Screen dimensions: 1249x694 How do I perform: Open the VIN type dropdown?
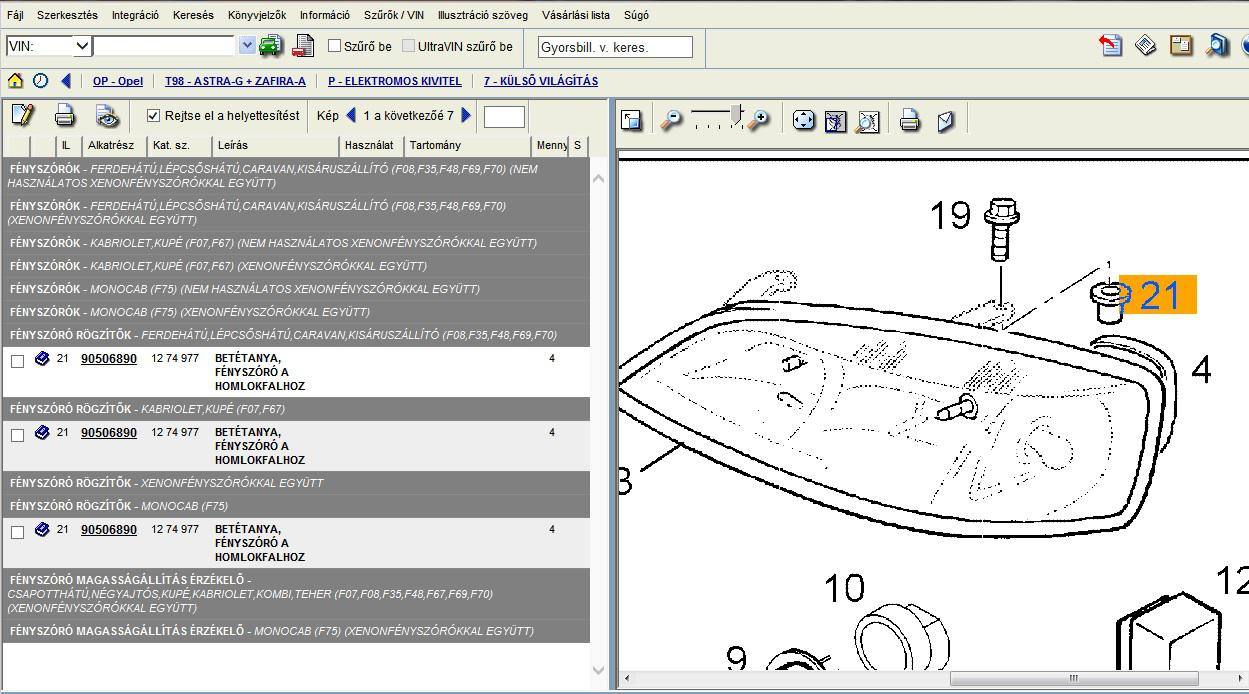[x=82, y=46]
